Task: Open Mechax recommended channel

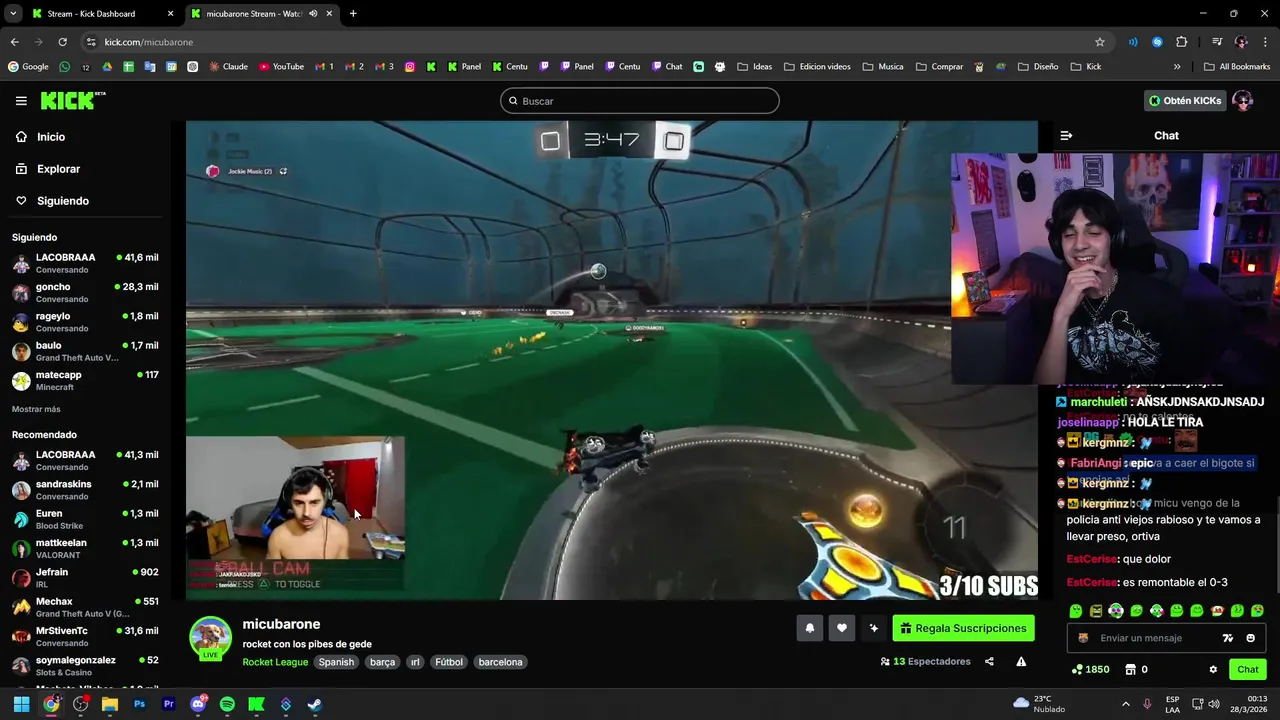Action: (x=87, y=607)
